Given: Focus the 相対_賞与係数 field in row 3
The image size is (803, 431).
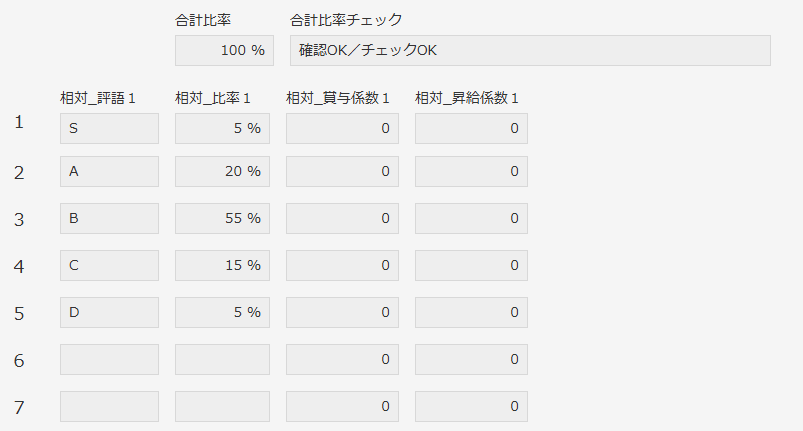Looking at the screenshot, I should click(x=342, y=218).
